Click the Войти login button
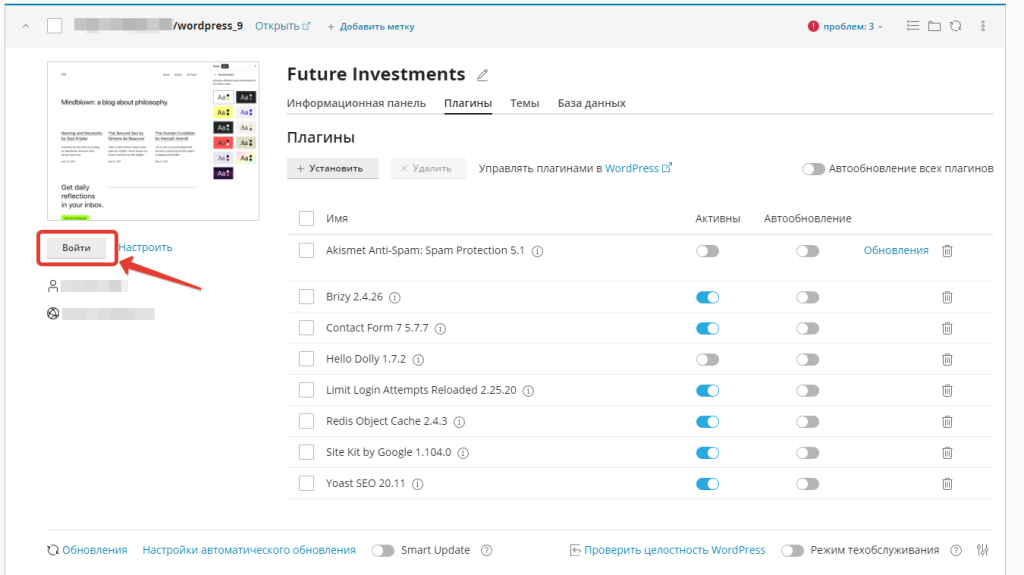The width and height of the screenshot is (1024, 575). click(x=76, y=248)
